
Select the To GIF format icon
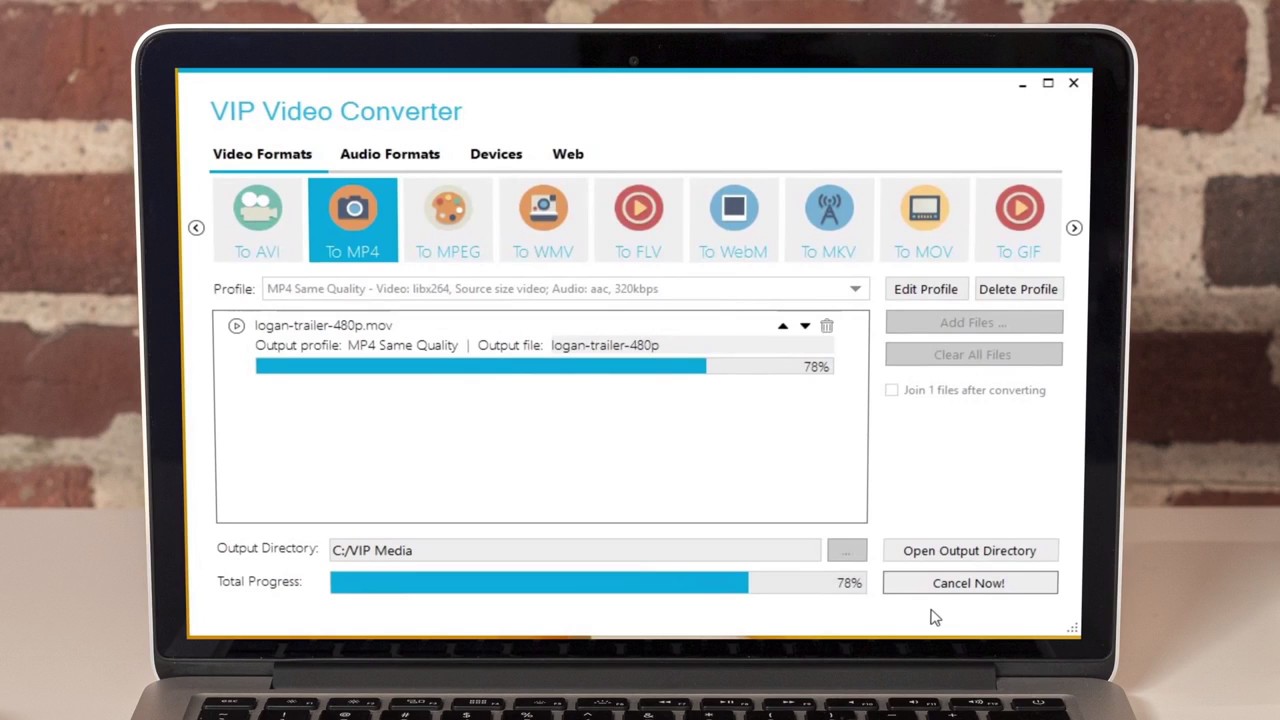1018,221
